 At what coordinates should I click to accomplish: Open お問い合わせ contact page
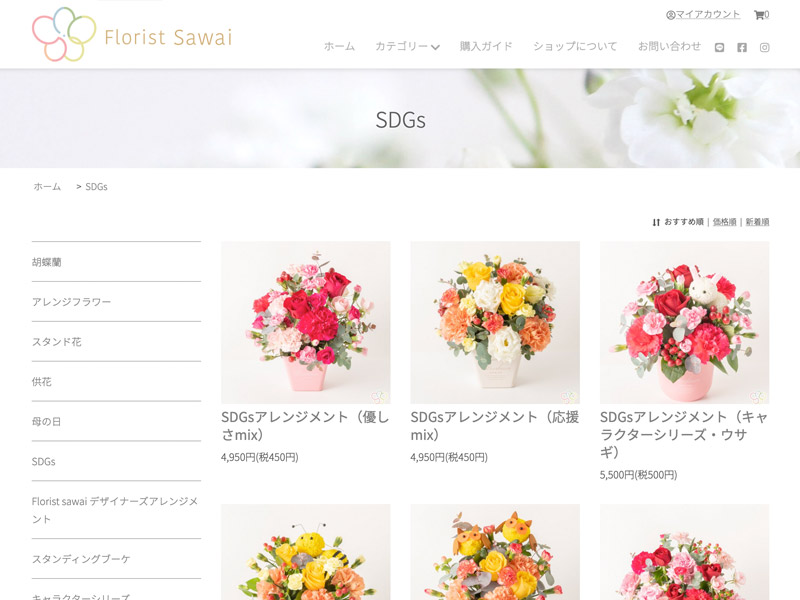[669, 46]
